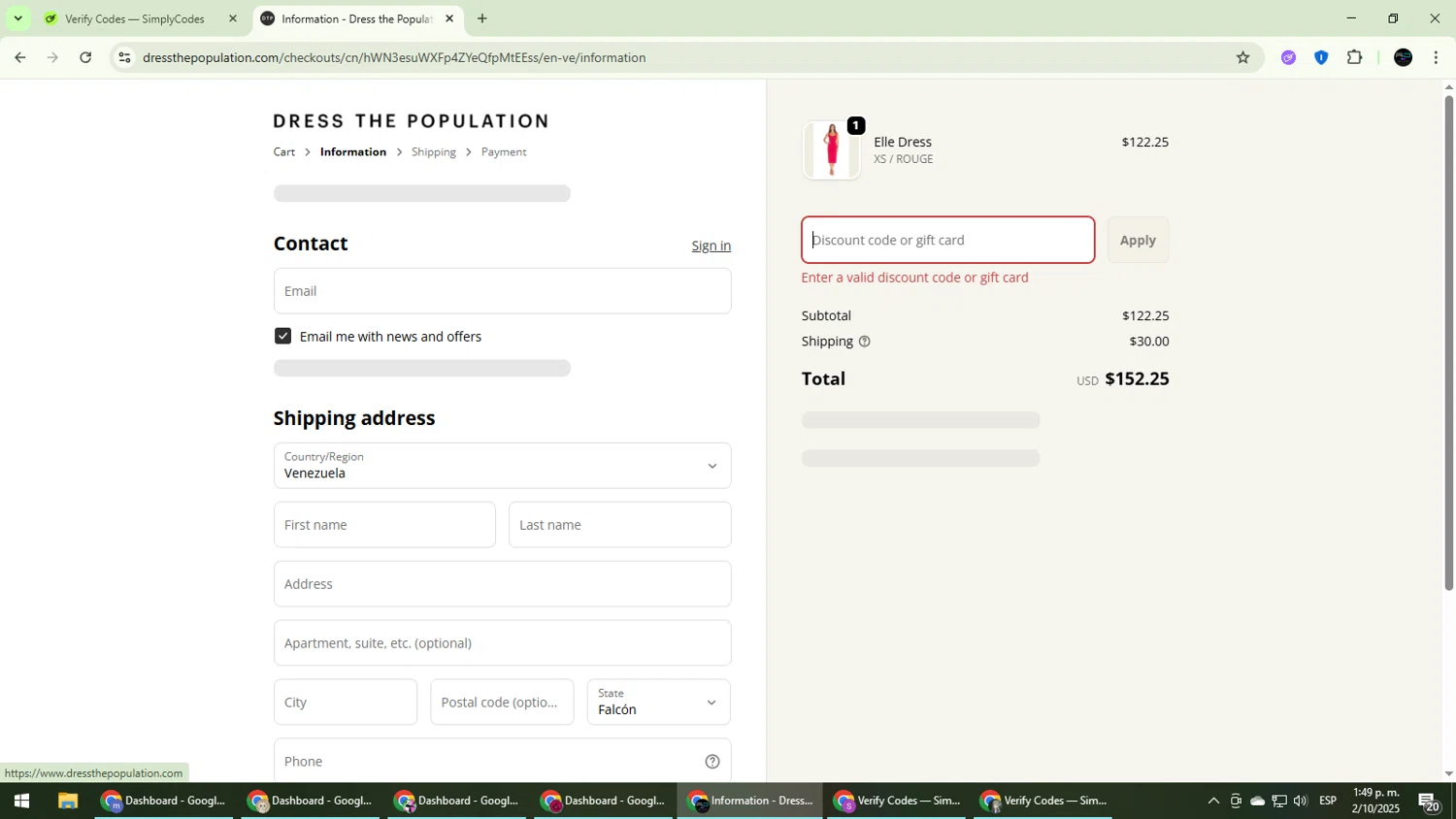Click the Shipping info question mark icon
1456x819 pixels.
864,342
